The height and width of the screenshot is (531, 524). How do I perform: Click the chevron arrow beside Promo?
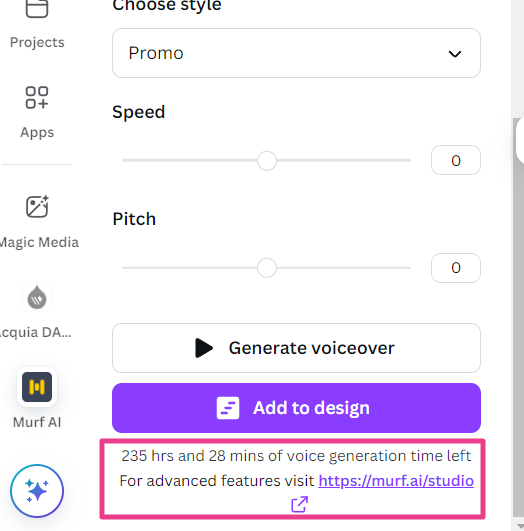coord(455,54)
